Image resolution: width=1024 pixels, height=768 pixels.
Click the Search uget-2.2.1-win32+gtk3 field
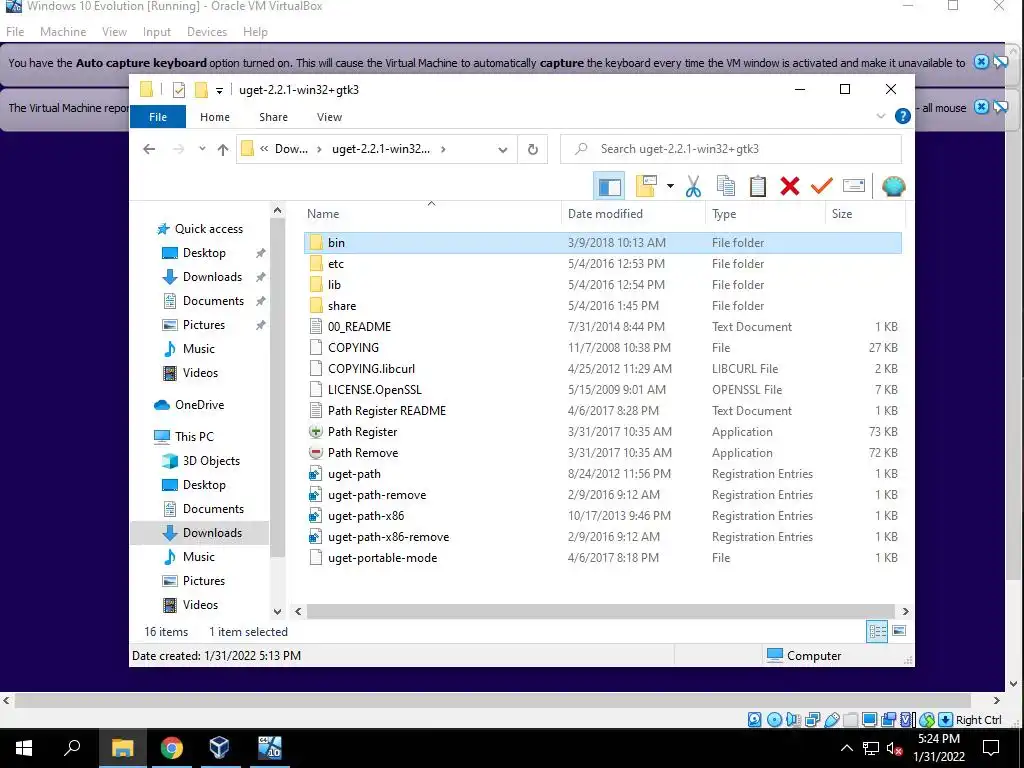(731, 149)
